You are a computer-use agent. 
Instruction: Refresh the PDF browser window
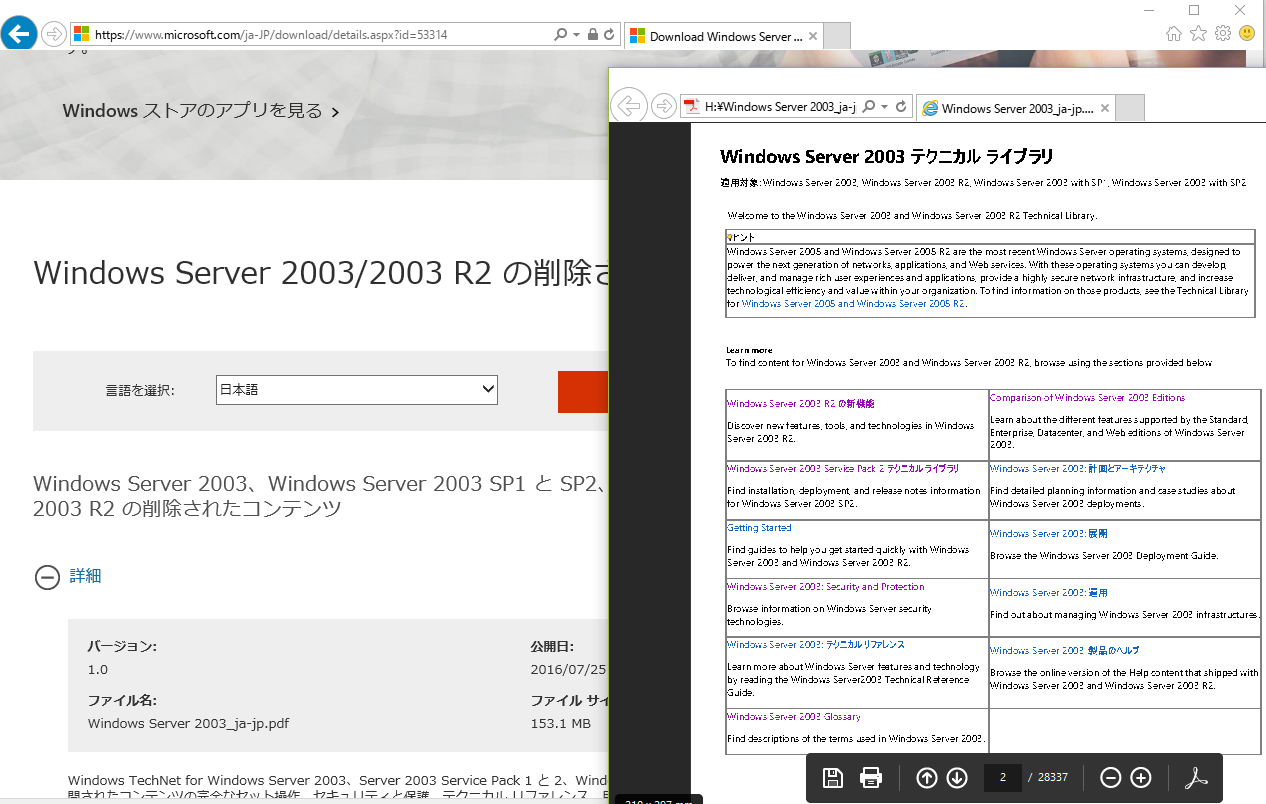(901, 107)
